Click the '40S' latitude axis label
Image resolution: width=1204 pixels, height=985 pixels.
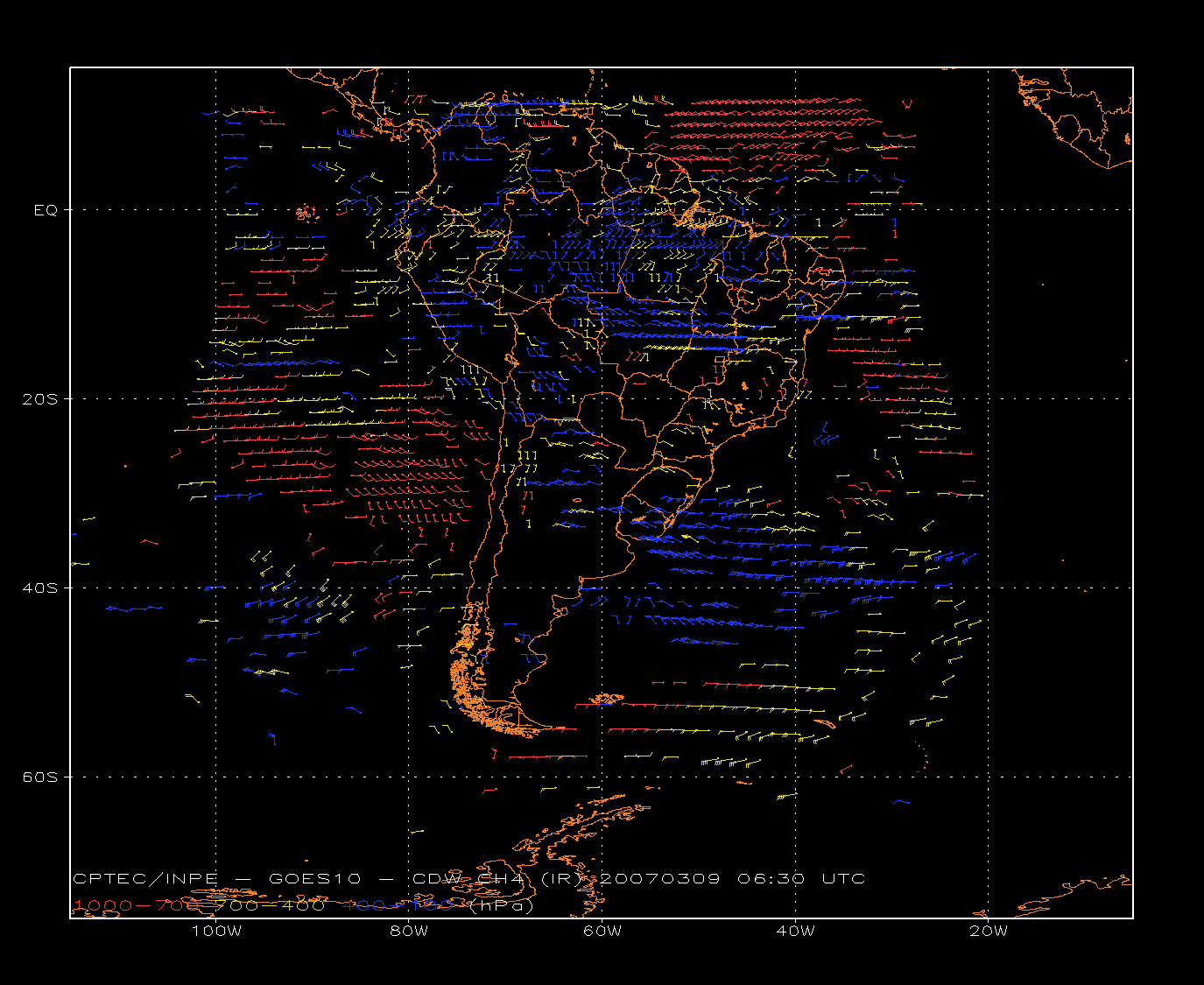(39, 587)
